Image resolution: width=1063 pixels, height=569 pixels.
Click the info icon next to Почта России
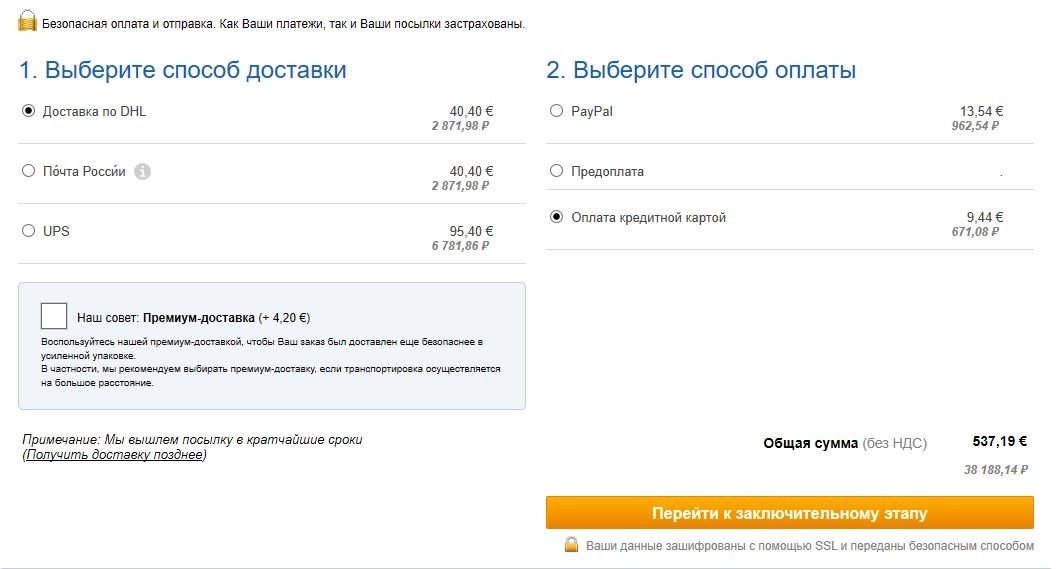143,171
